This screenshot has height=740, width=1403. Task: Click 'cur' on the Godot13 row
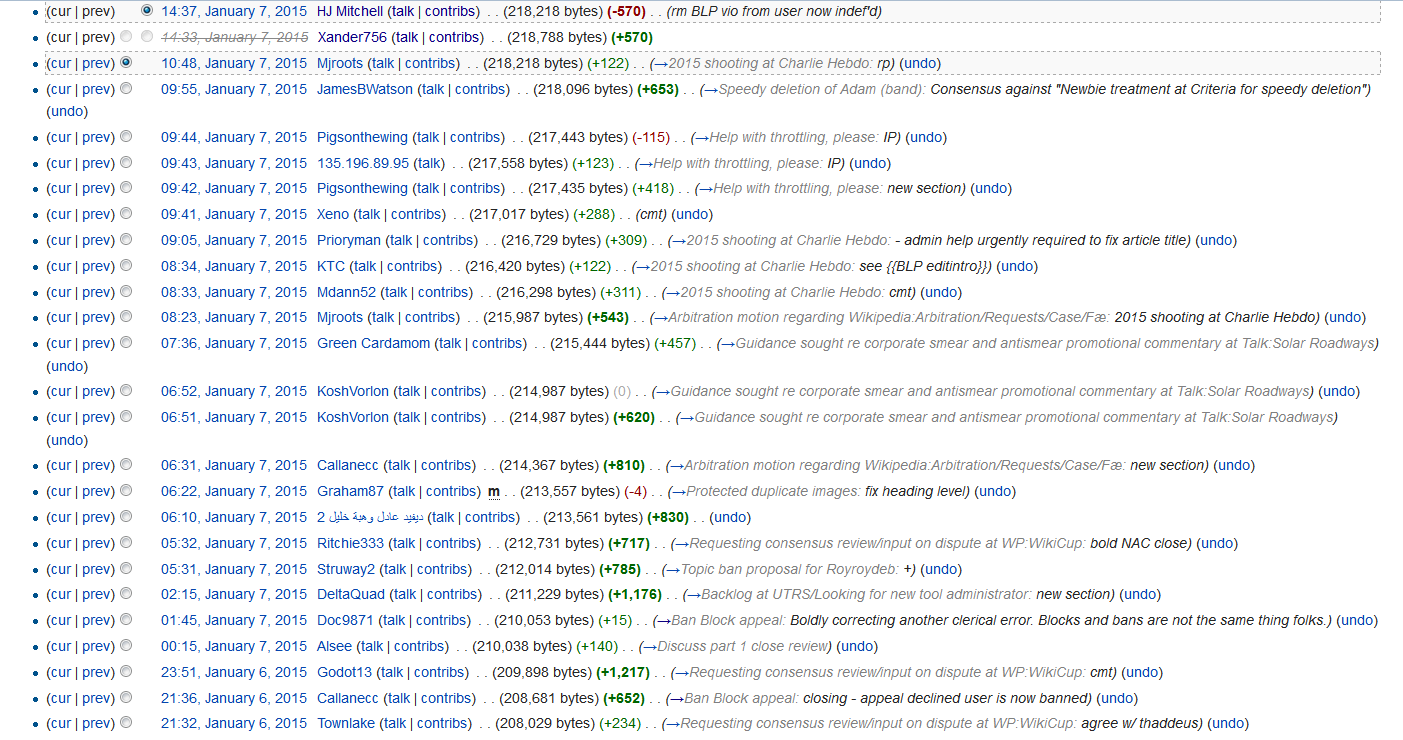click(x=60, y=672)
